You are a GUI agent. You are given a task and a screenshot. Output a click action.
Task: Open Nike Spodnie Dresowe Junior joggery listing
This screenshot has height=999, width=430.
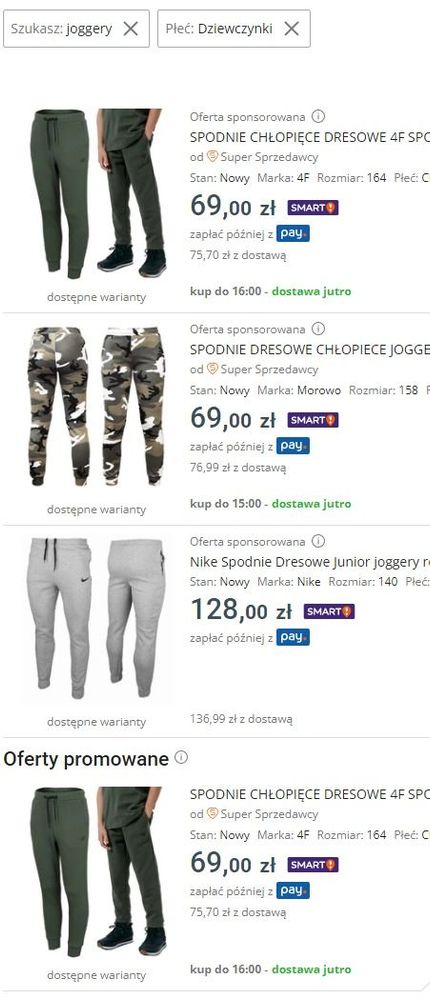pyautogui.click(x=310, y=562)
